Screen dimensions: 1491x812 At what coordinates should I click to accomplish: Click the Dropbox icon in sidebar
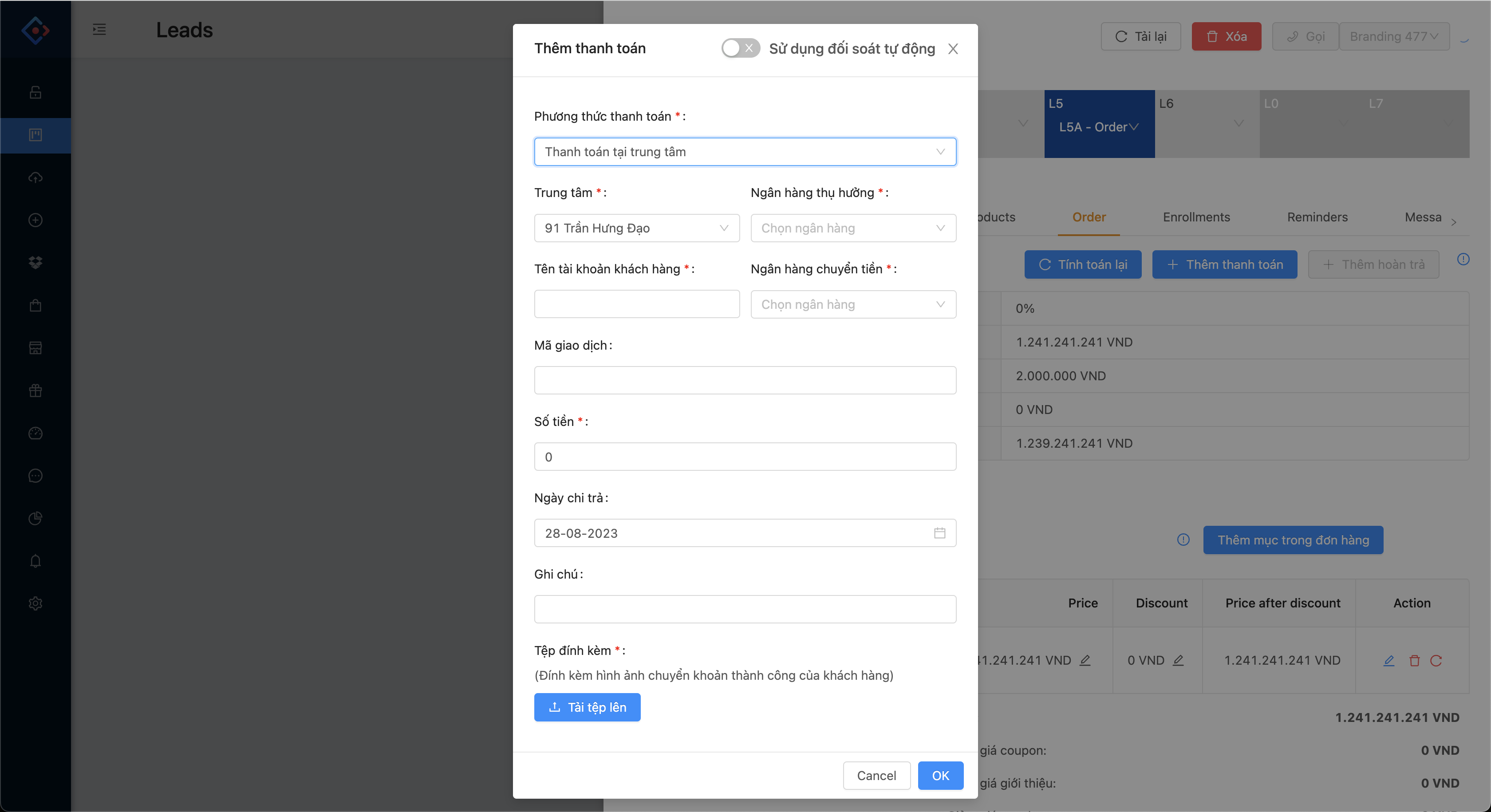pos(35,263)
